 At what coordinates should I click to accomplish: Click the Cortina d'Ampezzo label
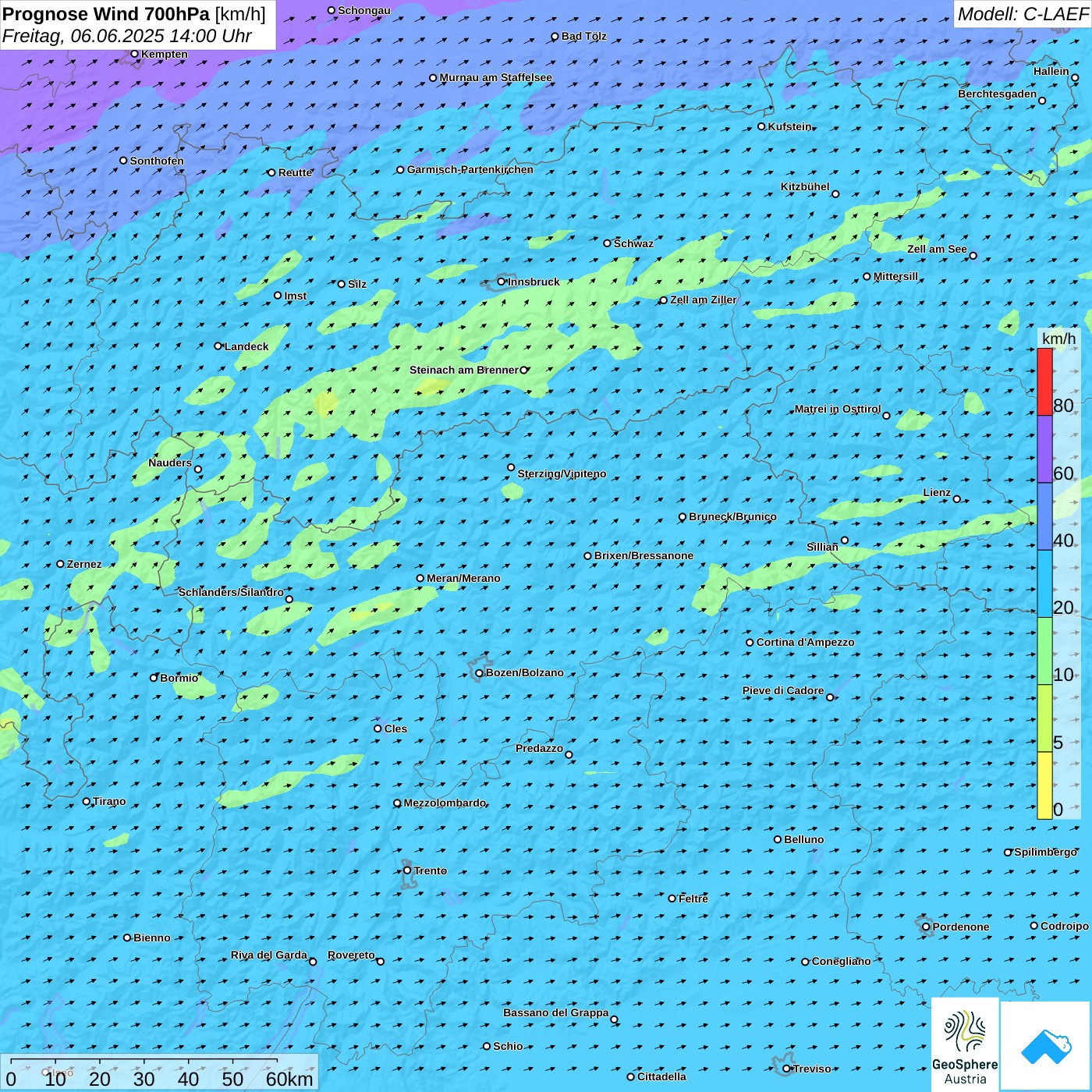[x=805, y=642]
